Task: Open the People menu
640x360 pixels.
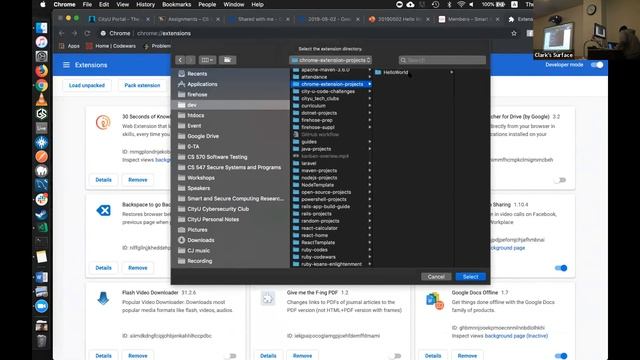Action: click(x=207, y=4)
